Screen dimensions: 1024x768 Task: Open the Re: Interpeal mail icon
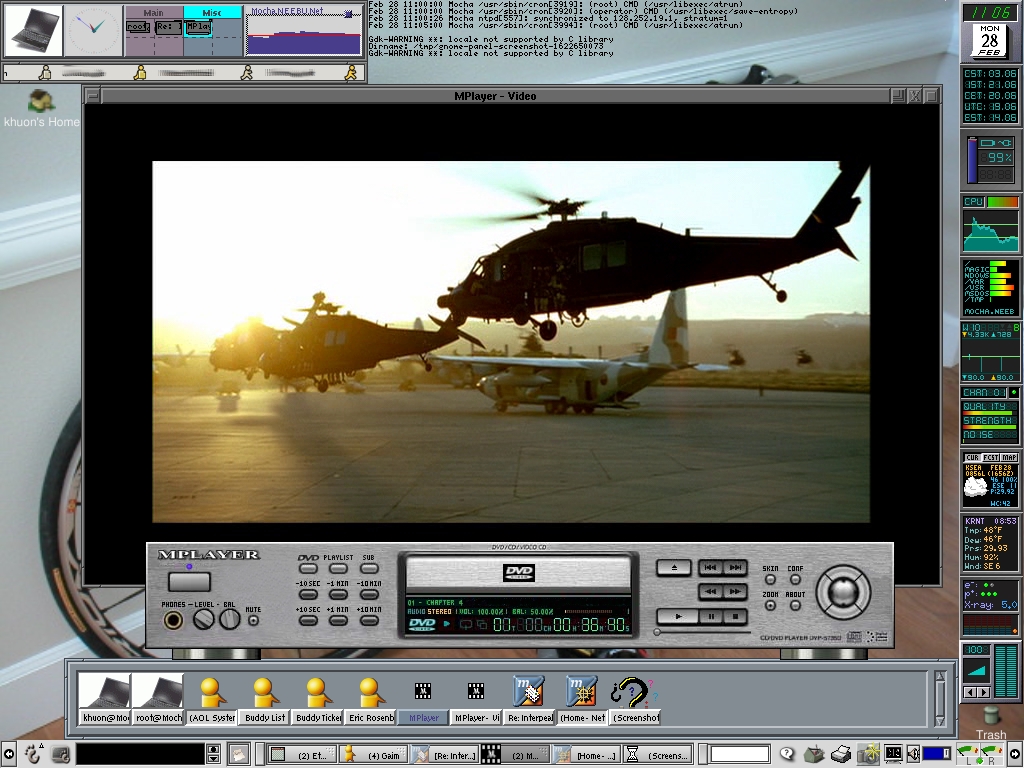pos(530,698)
